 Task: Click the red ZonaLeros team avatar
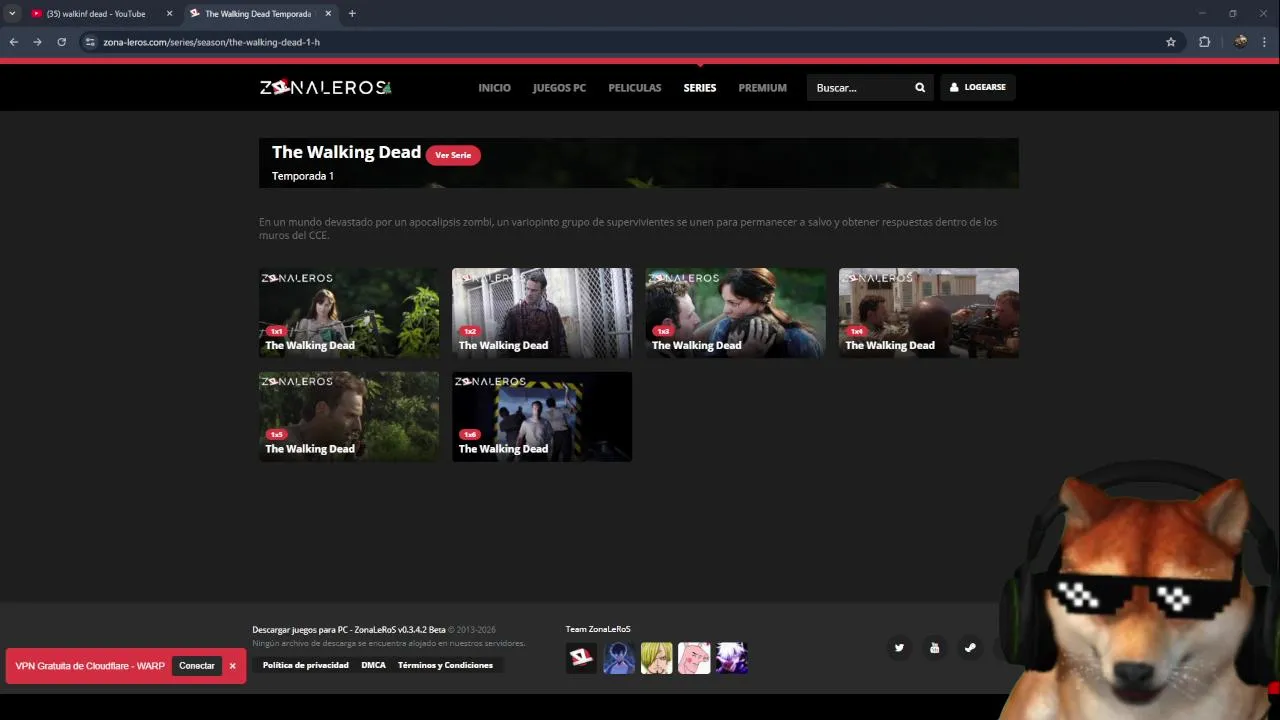pyautogui.click(x=581, y=658)
